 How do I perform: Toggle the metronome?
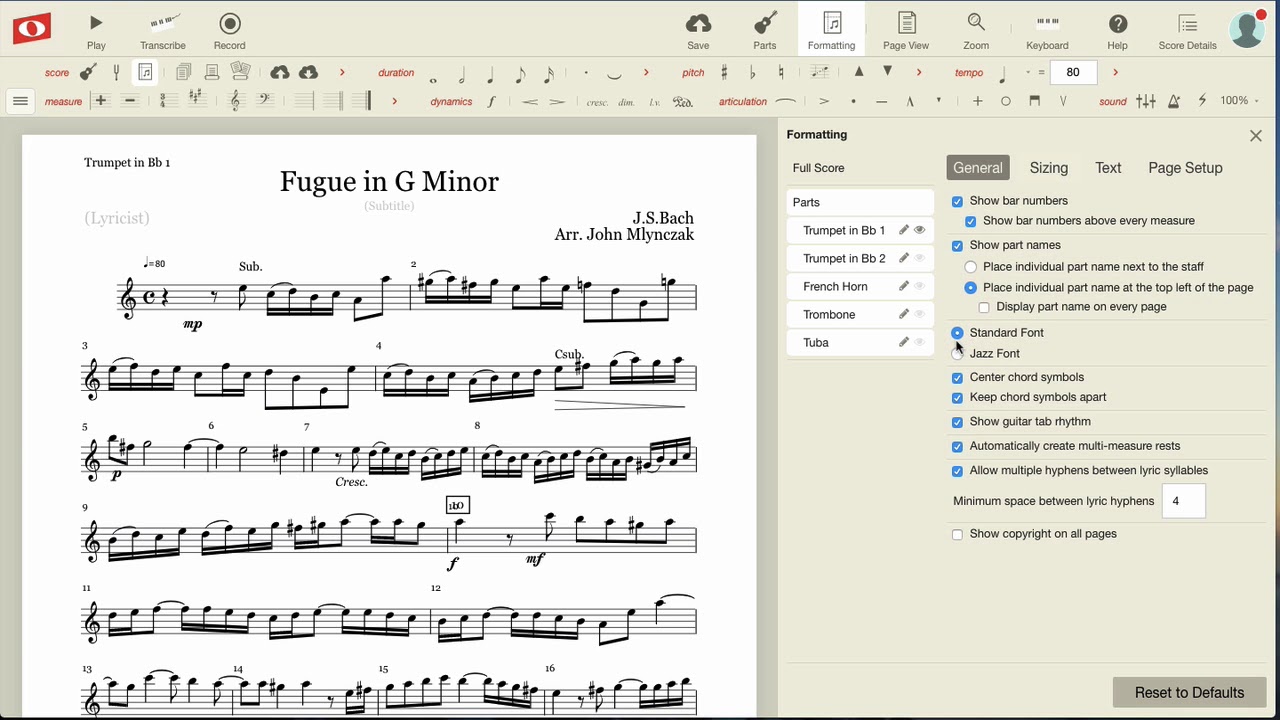click(x=1174, y=101)
